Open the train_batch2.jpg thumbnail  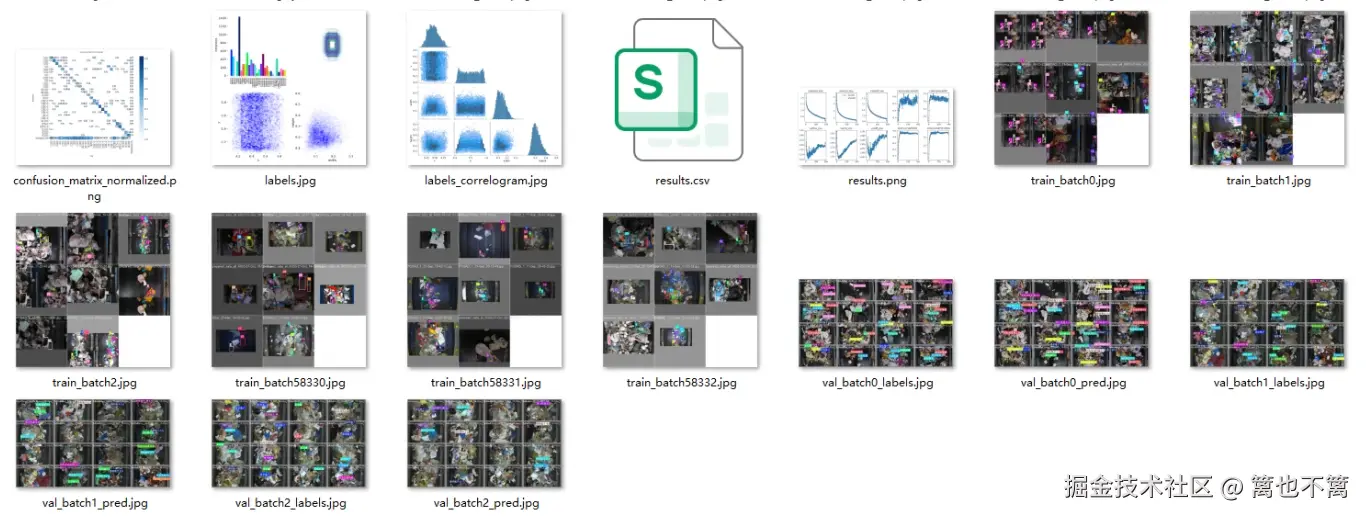click(93, 290)
